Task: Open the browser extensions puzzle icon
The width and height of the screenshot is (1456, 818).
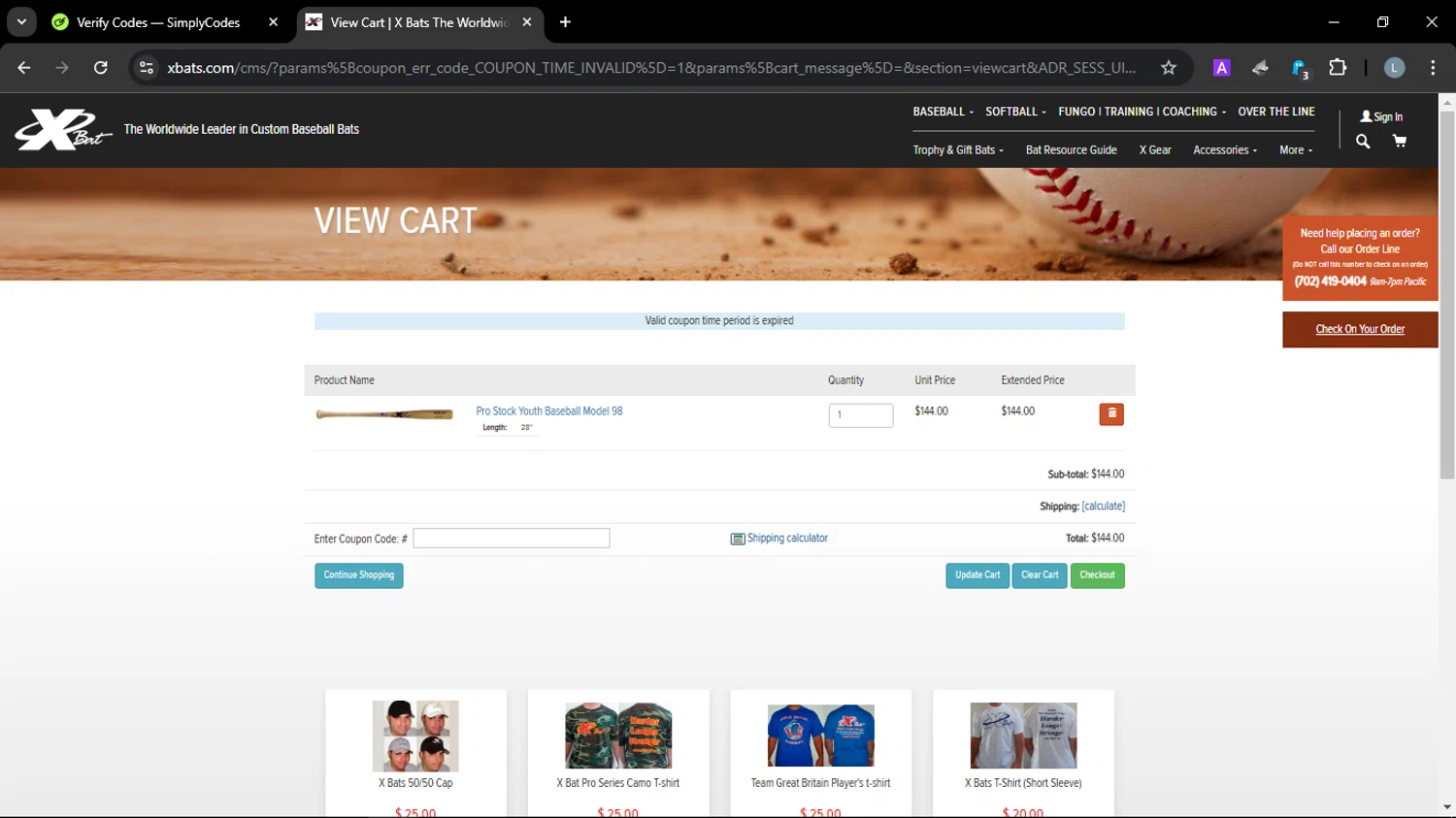Action: pyautogui.click(x=1338, y=68)
